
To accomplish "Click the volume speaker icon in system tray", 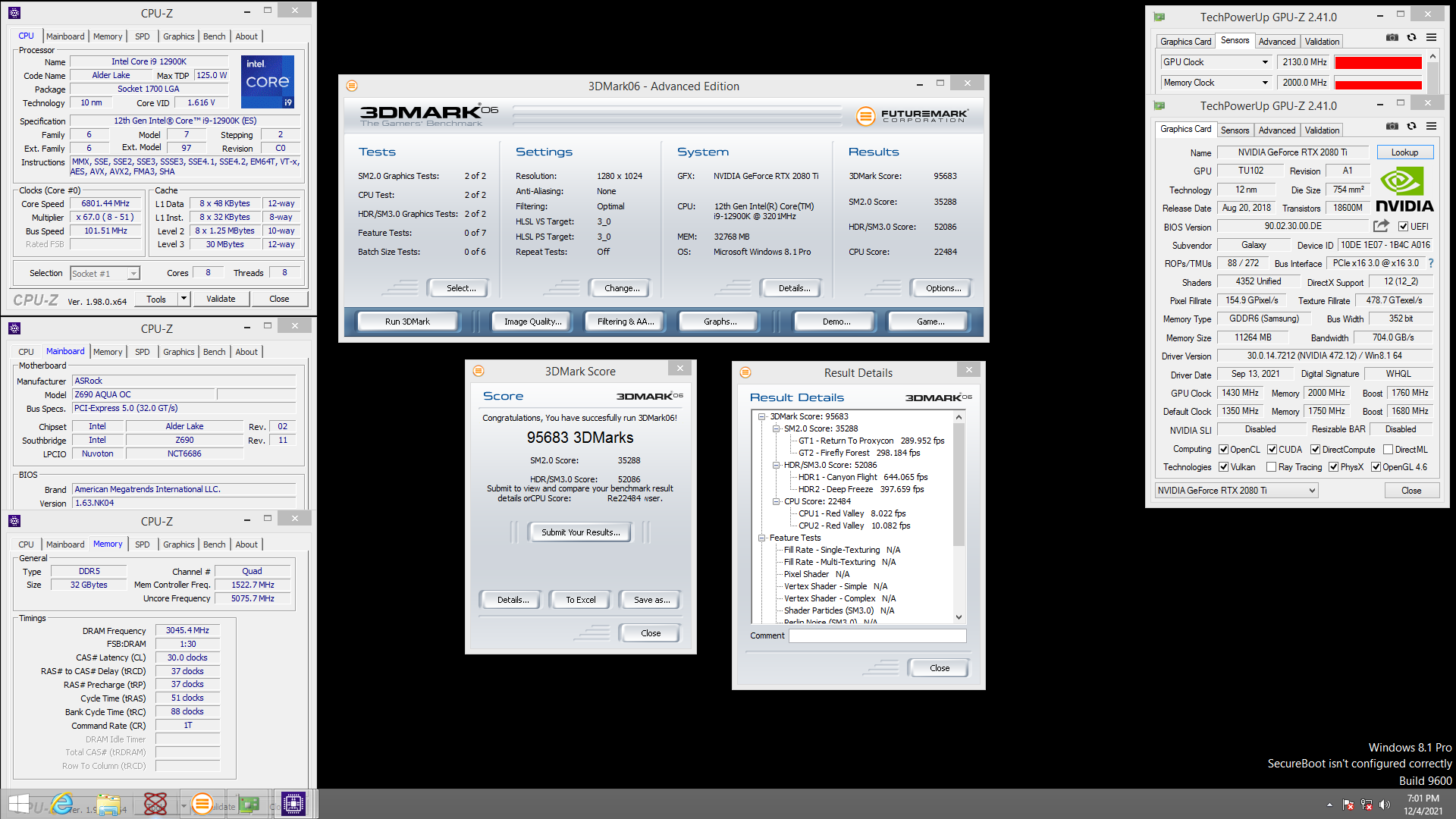I will tap(1385, 805).
